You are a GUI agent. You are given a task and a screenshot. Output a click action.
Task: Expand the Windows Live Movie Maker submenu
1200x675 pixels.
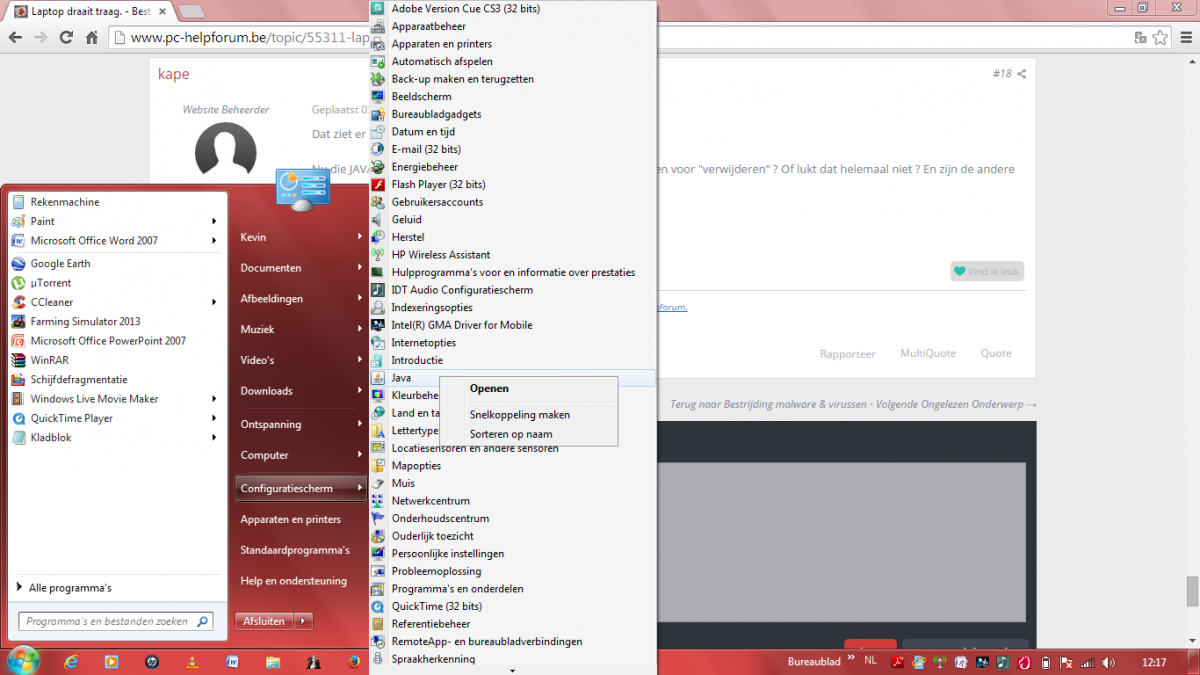click(214, 399)
